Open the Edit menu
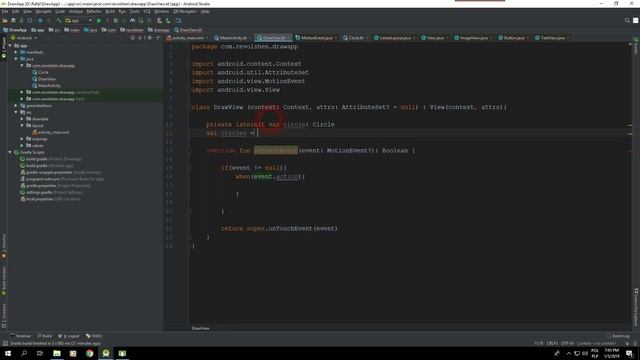Viewport: 640px width, 360px height. coord(16,11)
